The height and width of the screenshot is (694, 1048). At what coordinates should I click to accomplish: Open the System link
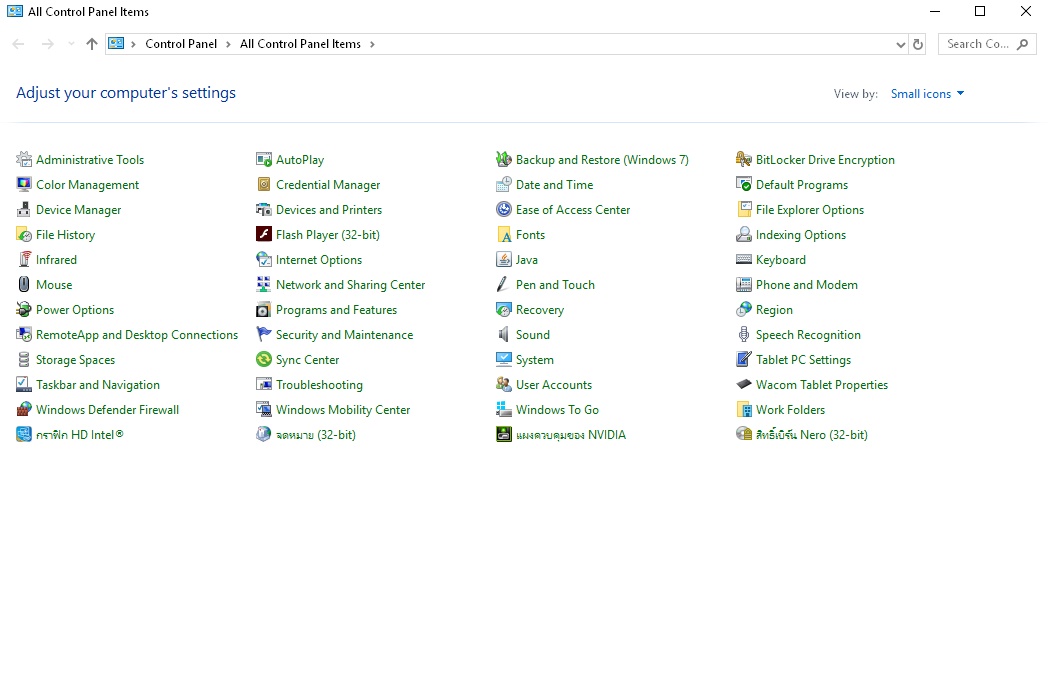[x=534, y=360]
